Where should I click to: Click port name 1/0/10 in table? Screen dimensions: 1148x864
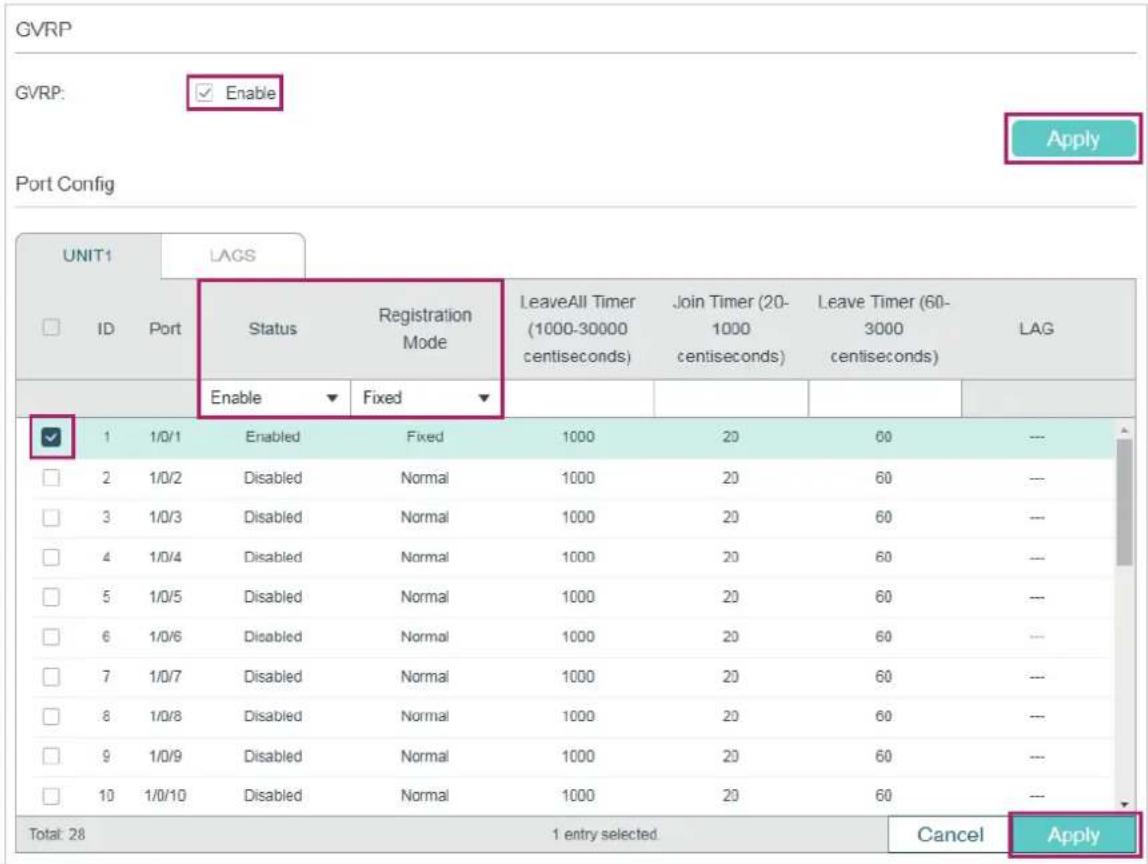(x=165, y=796)
